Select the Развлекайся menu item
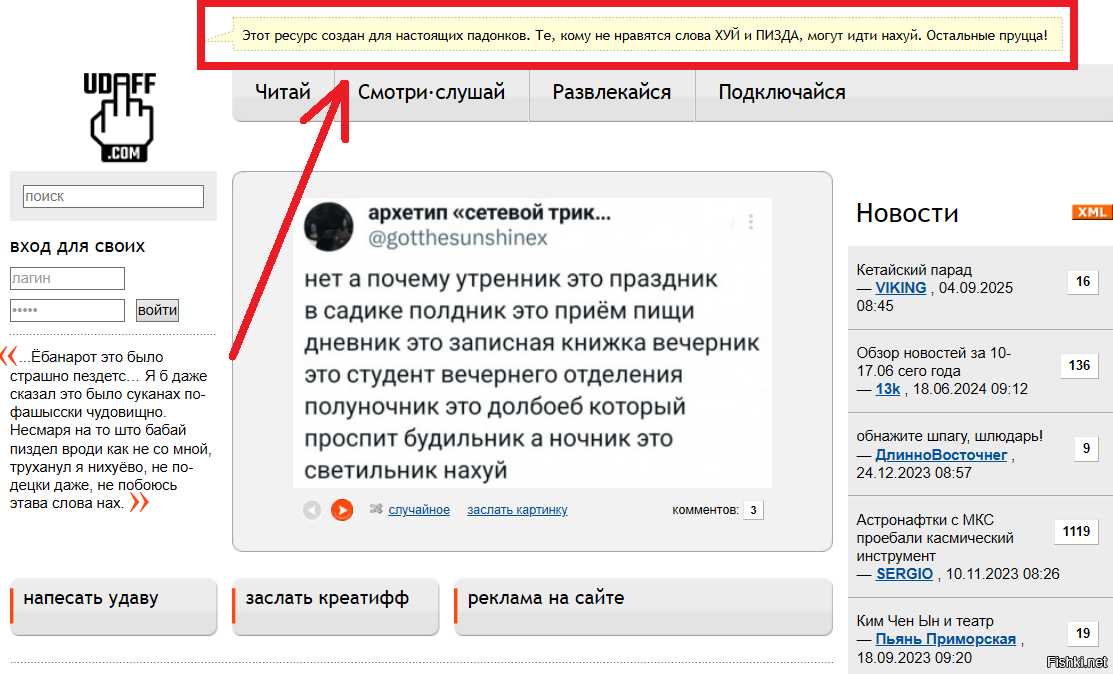Screen dimensions: 1113x674 coord(612,93)
